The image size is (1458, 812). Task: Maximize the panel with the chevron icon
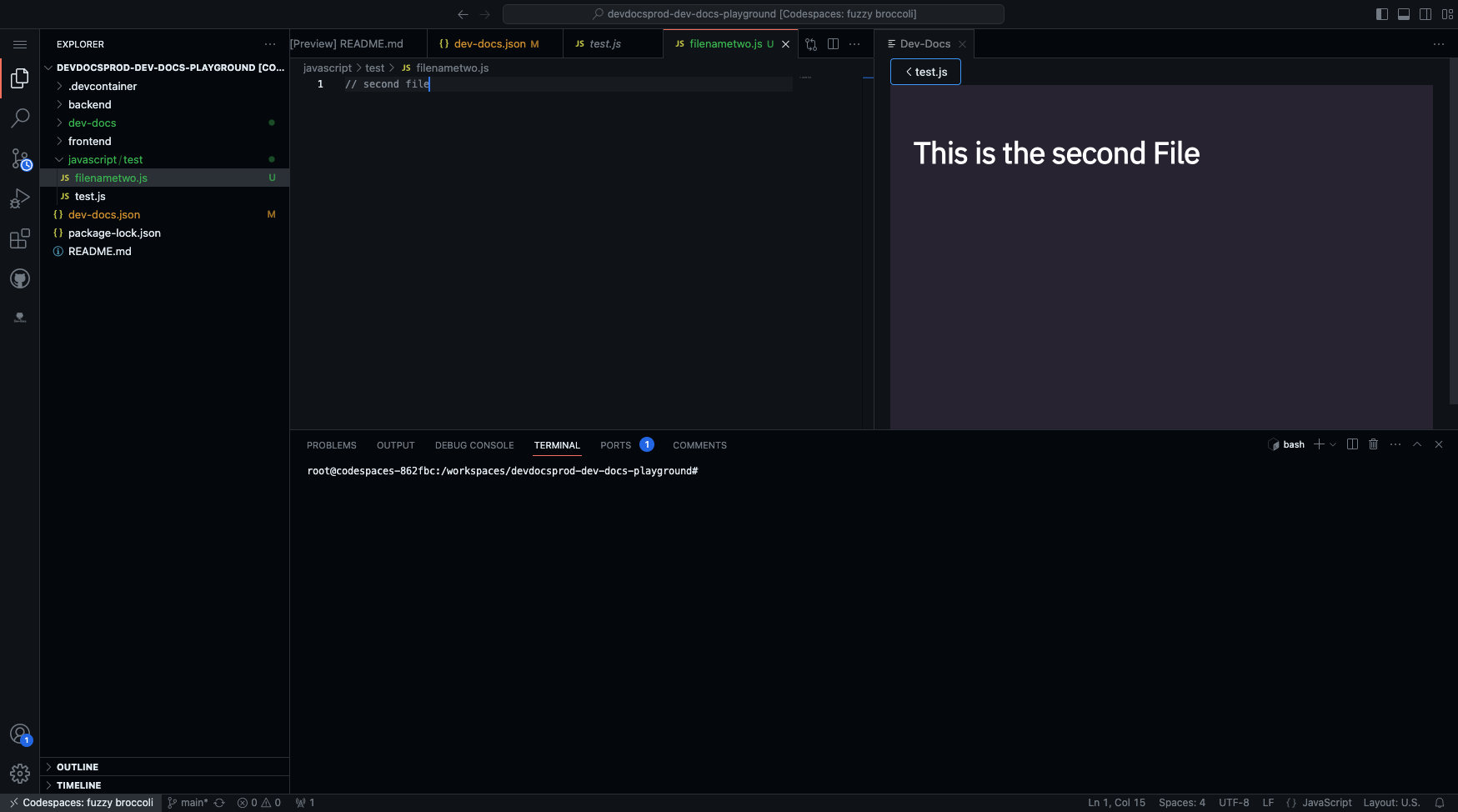1416,444
